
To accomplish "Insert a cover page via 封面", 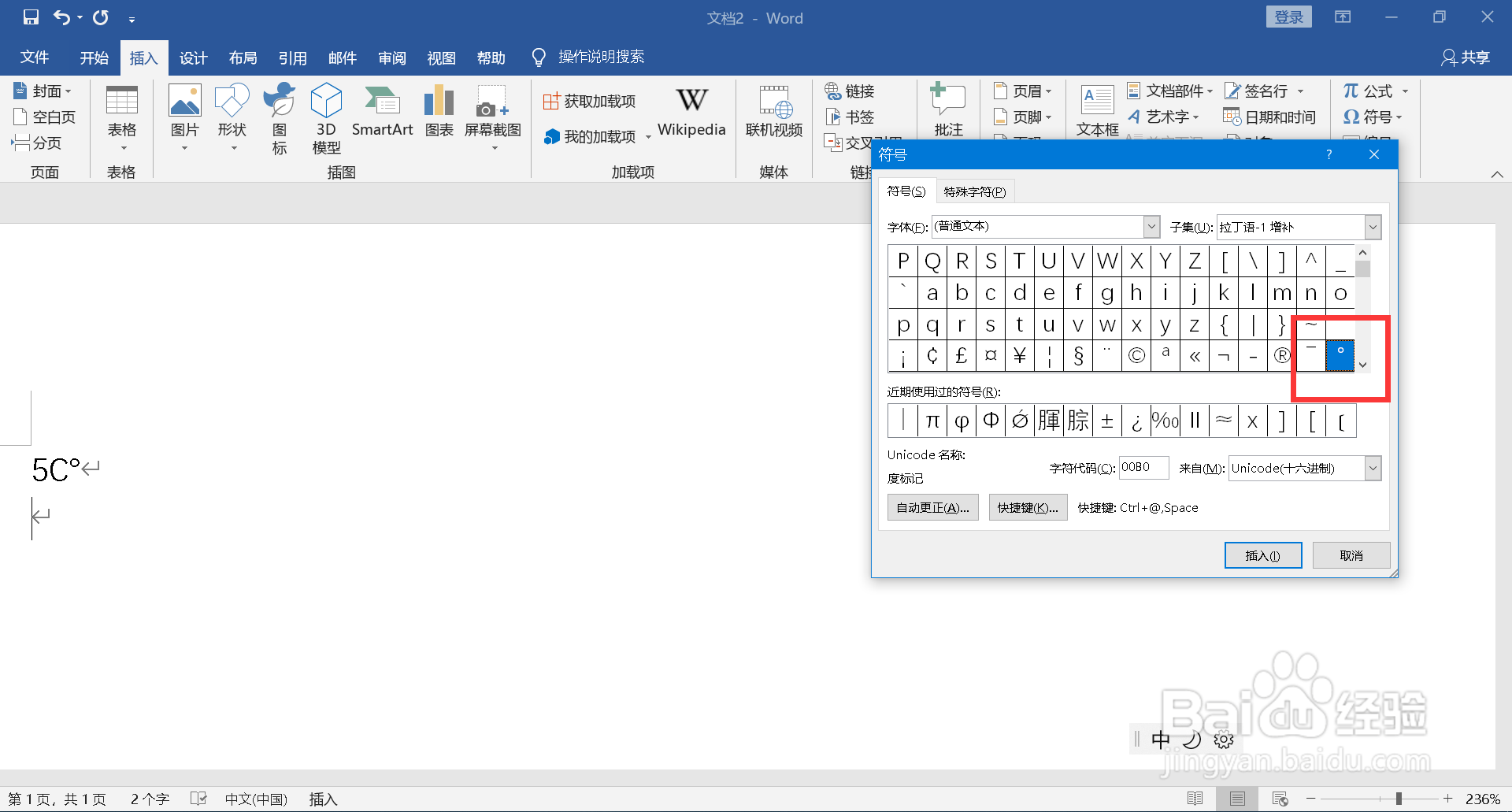I will tap(44, 91).
